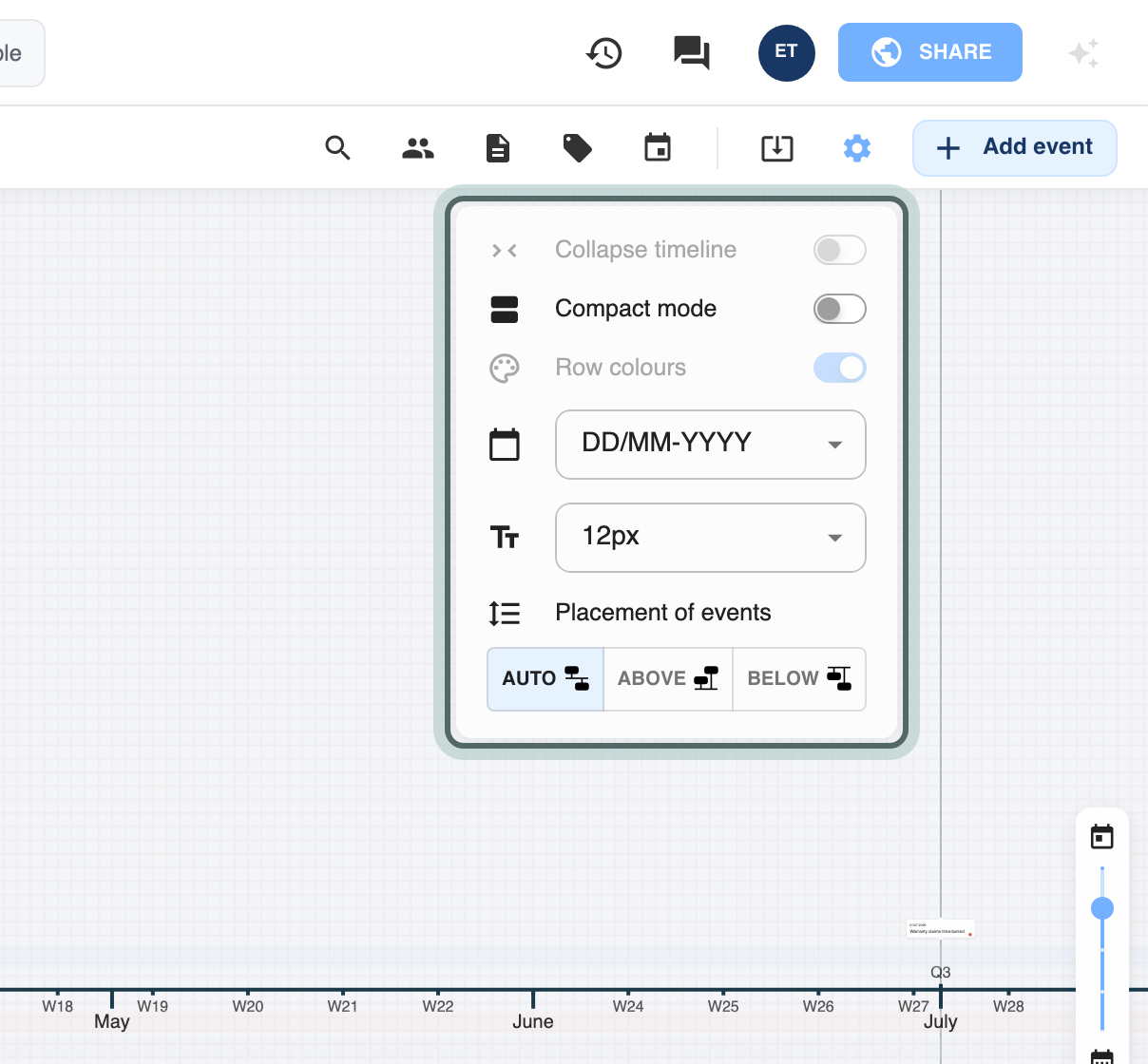Enable the Compact mode switch
1148x1064 pixels.
pos(840,309)
